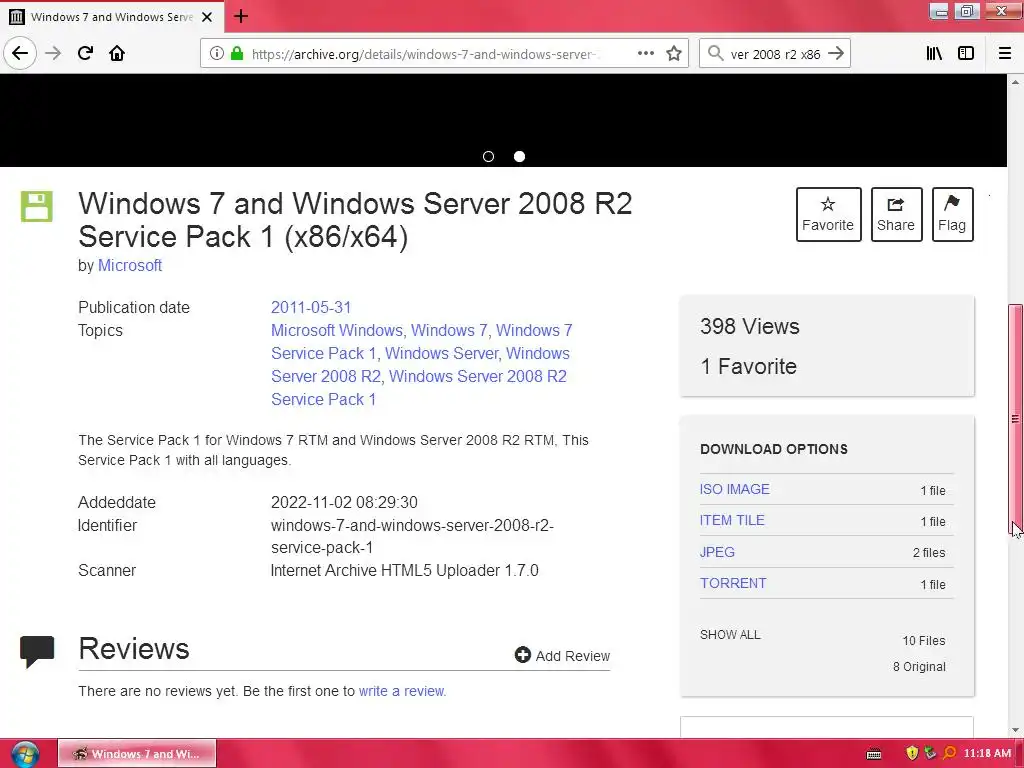
Task: Click scrollbar down arrow
Action: (x=1015, y=730)
